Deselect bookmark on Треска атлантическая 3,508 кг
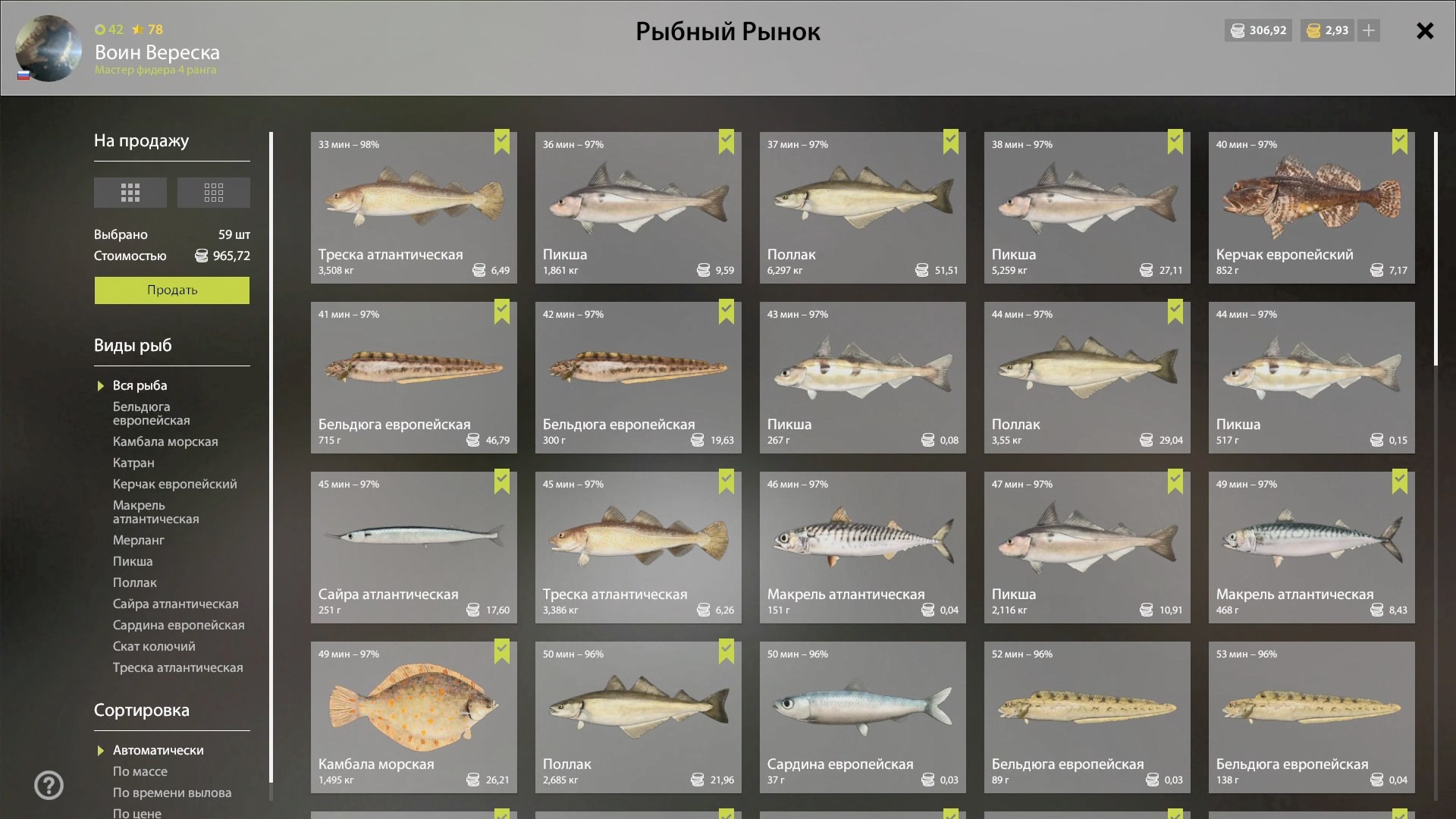 (502, 142)
